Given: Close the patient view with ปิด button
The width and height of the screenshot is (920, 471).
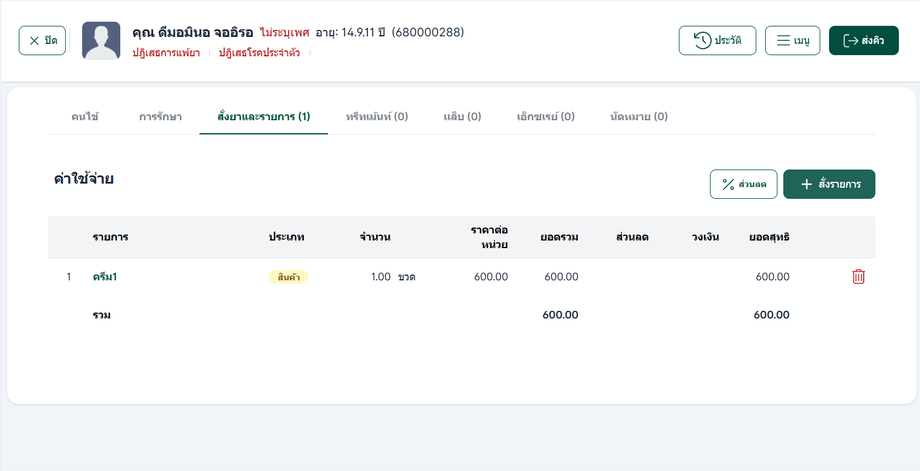Looking at the screenshot, I should pos(42,40).
